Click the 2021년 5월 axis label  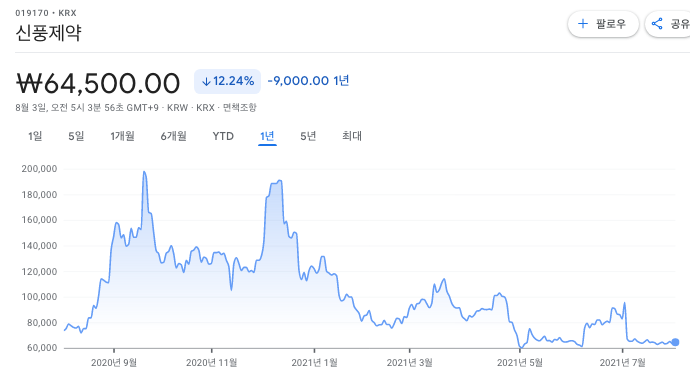pos(520,362)
